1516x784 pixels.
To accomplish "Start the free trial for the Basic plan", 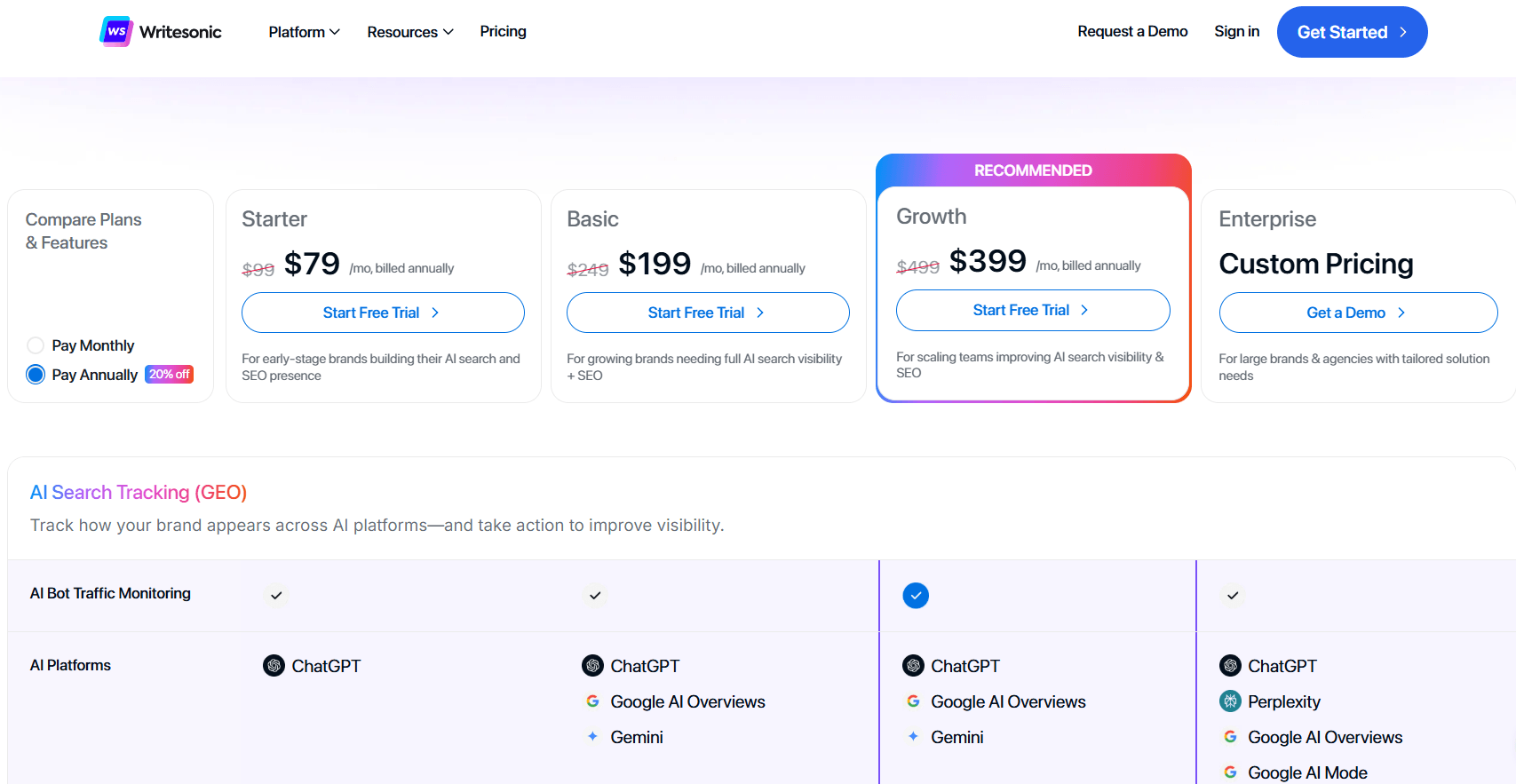I will (x=708, y=313).
